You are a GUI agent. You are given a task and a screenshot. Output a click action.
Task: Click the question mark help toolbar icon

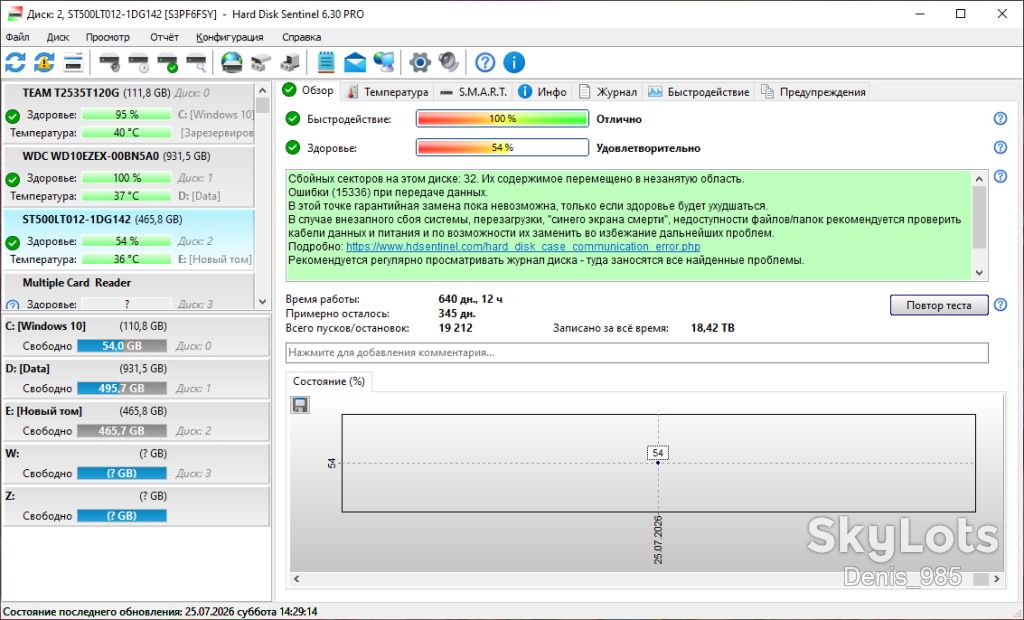tap(485, 63)
